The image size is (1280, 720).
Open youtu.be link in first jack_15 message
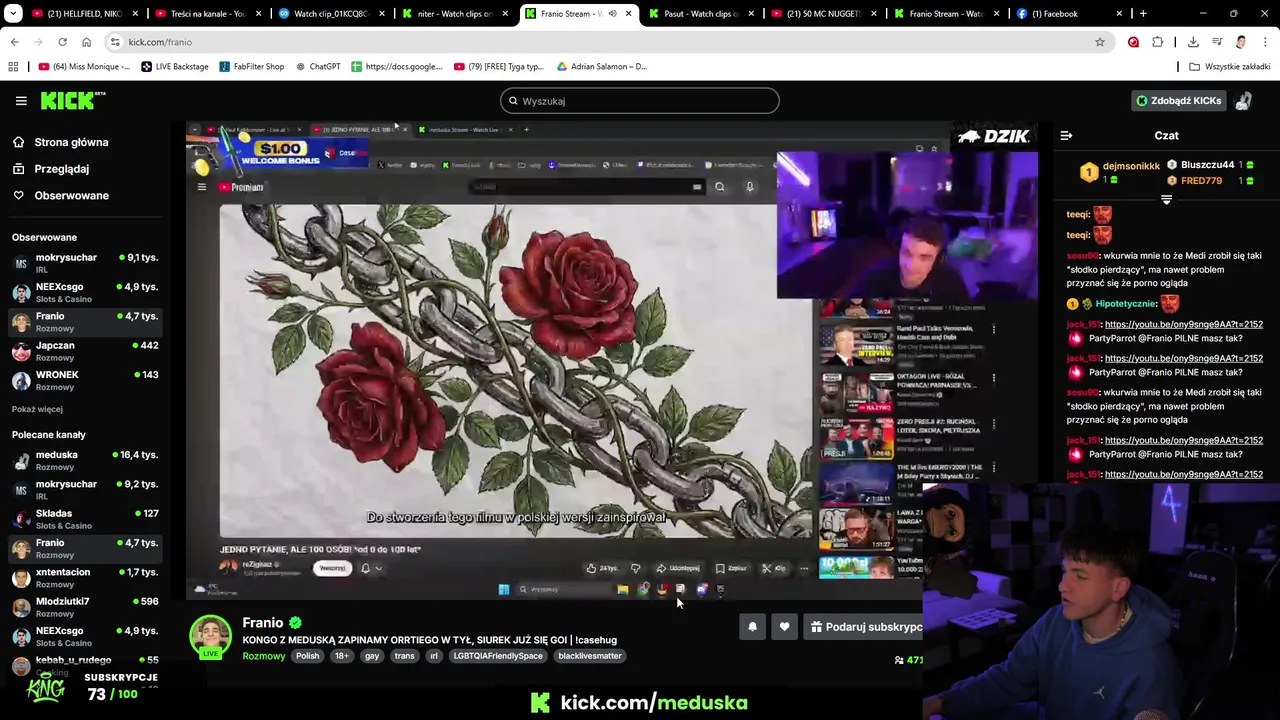click(1183, 325)
